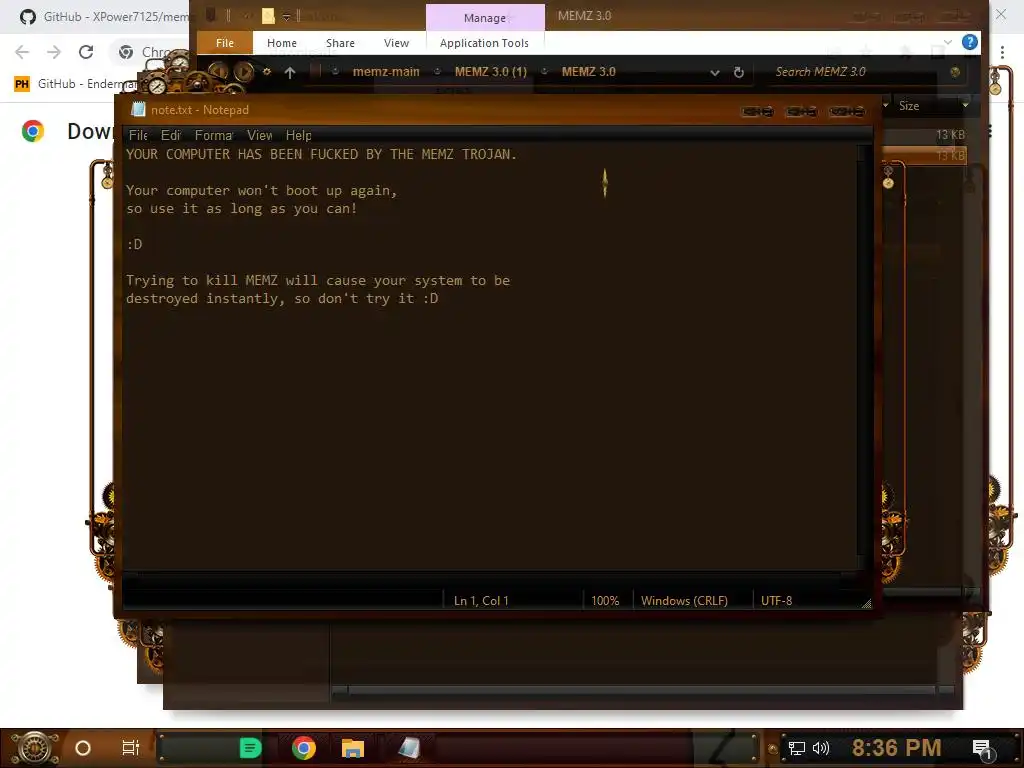Open the volume control in system tray
The image size is (1024, 768).
click(821, 748)
